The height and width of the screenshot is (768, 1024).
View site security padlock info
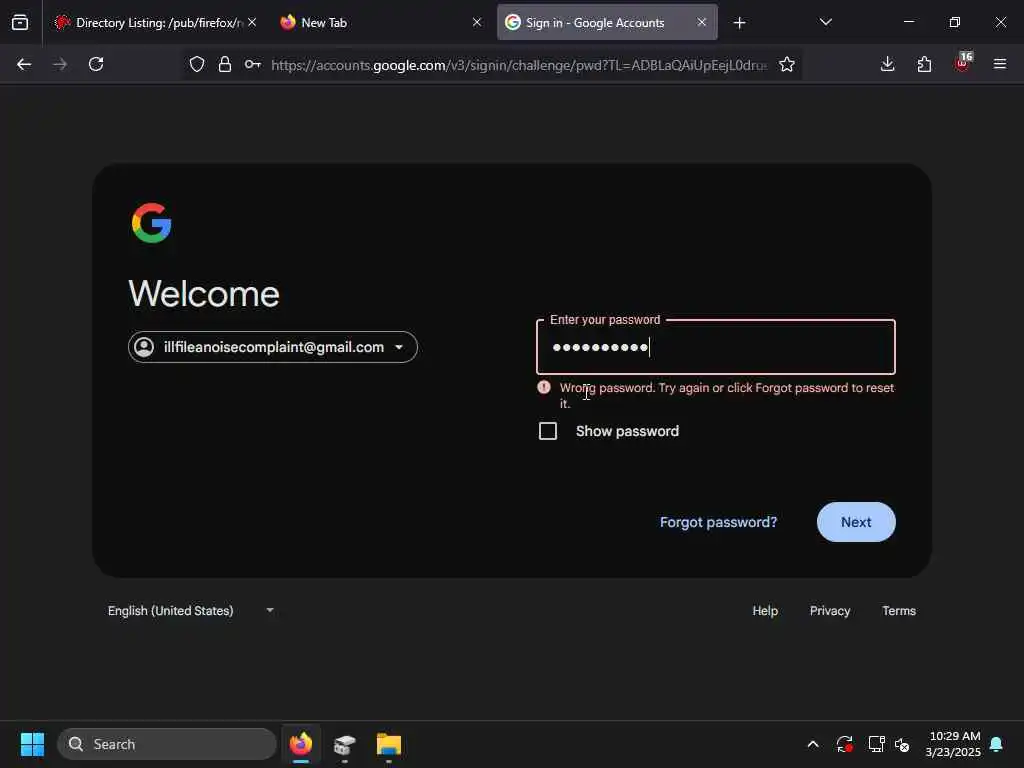[x=225, y=64]
